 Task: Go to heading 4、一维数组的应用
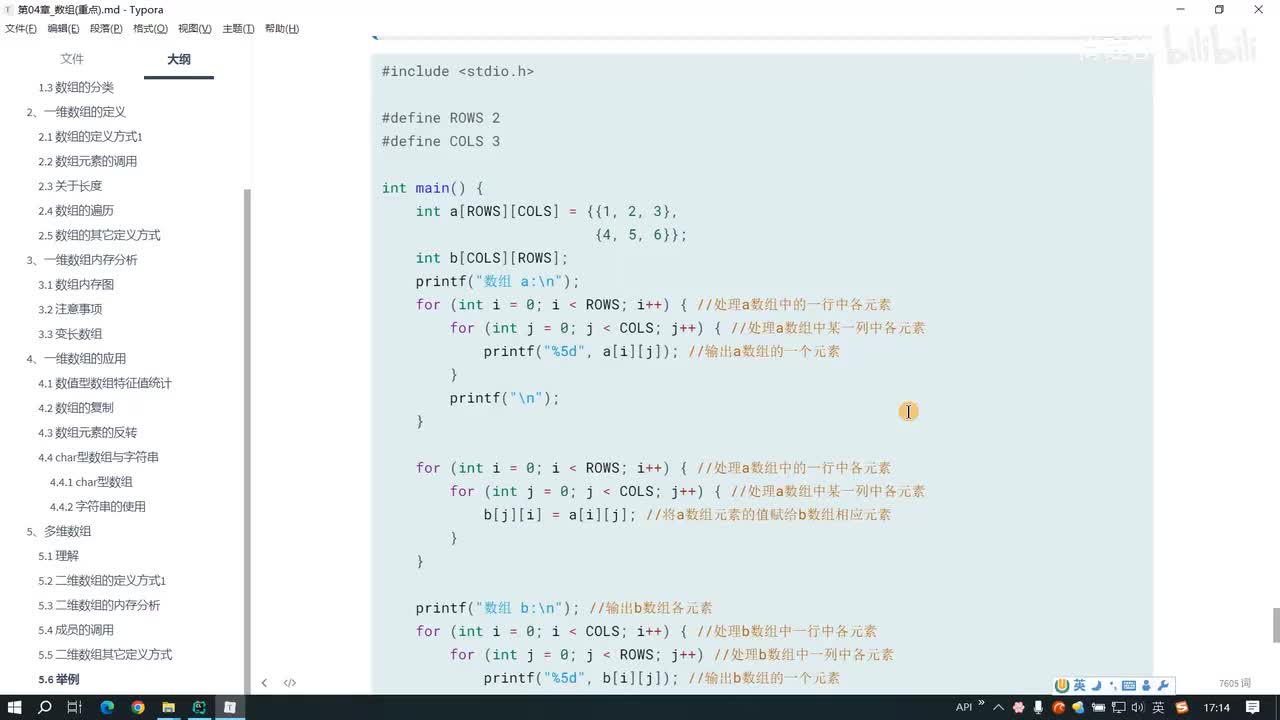pyautogui.click(x=76, y=359)
